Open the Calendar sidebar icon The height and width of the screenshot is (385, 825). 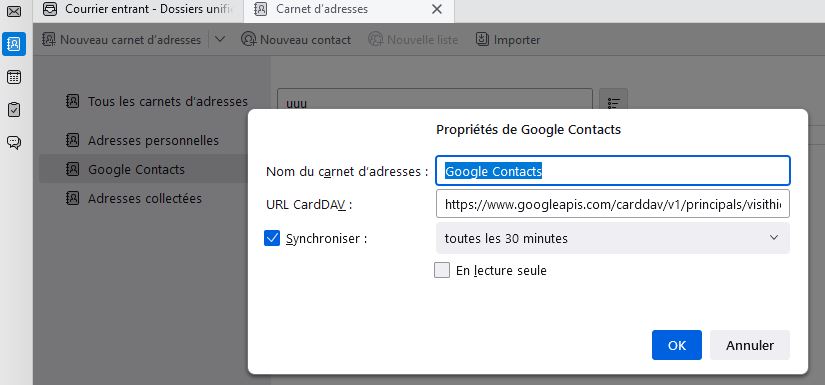click(14, 77)
